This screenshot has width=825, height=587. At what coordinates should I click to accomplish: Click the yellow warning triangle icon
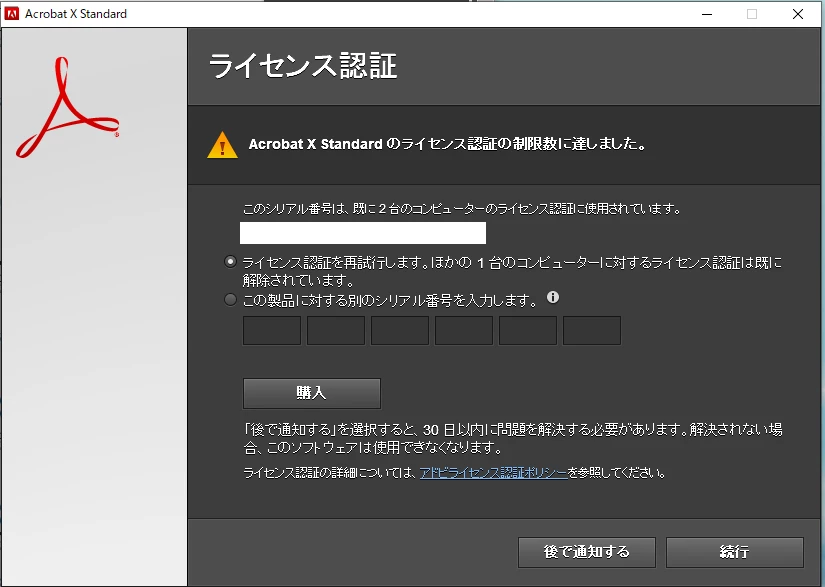click(223, 145)
